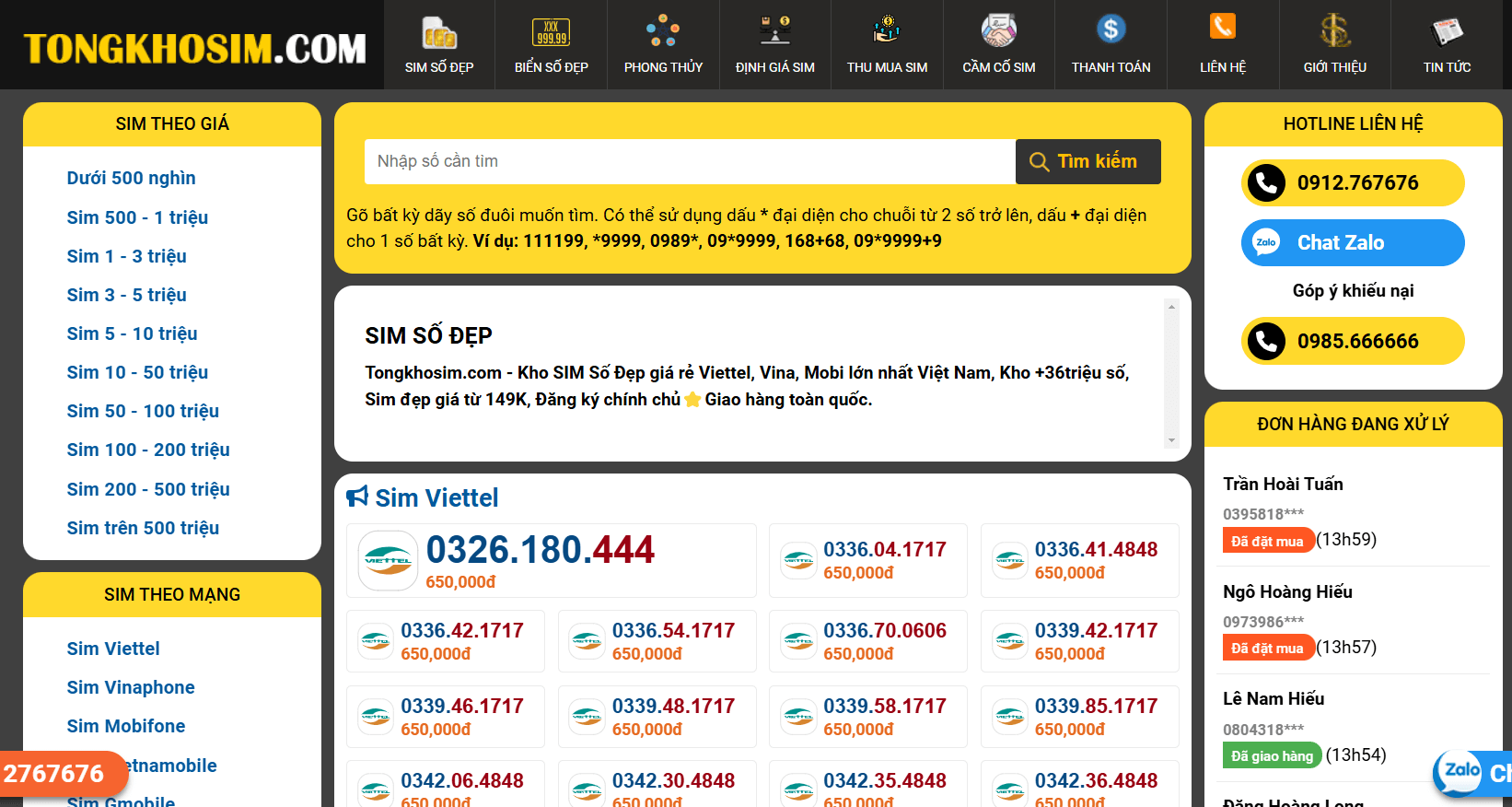Open sim number 0339.48.1717
The image size is (1512, 807).
pos(673,706)
